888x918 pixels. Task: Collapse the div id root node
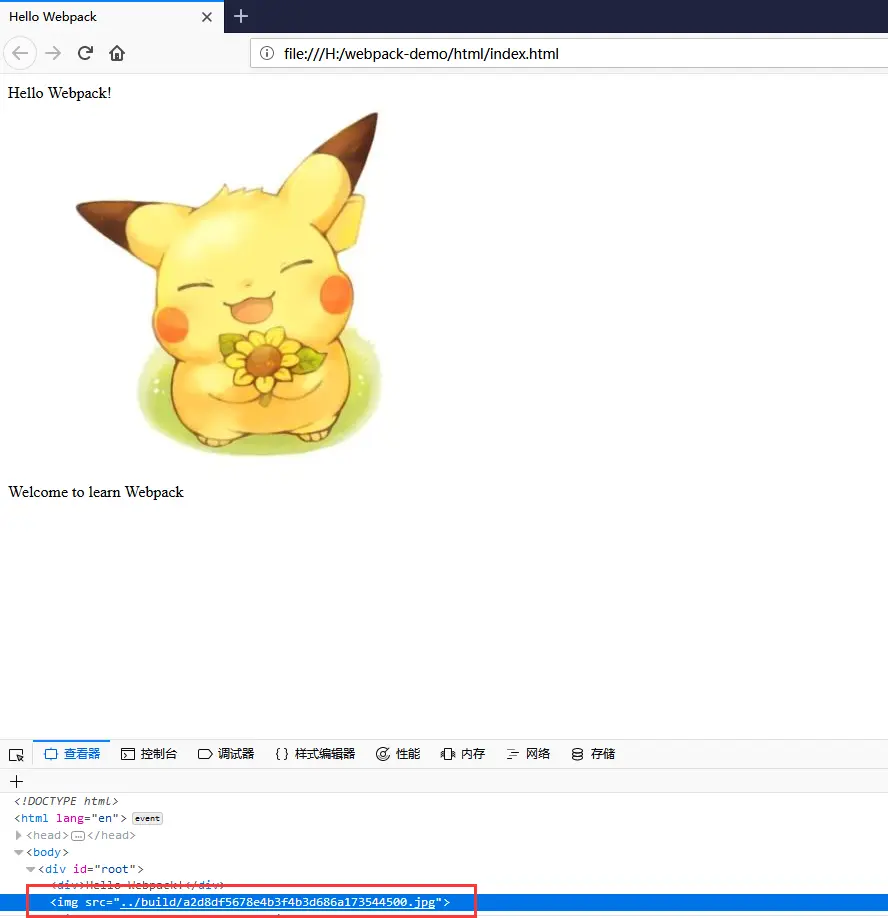(31, 869)
